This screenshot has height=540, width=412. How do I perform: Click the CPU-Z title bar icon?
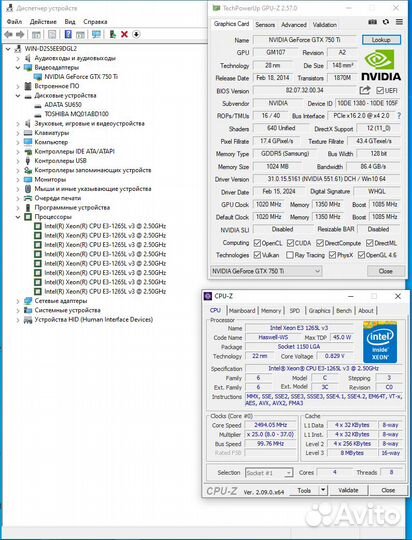pyautogui.click(x=208, y=296)
